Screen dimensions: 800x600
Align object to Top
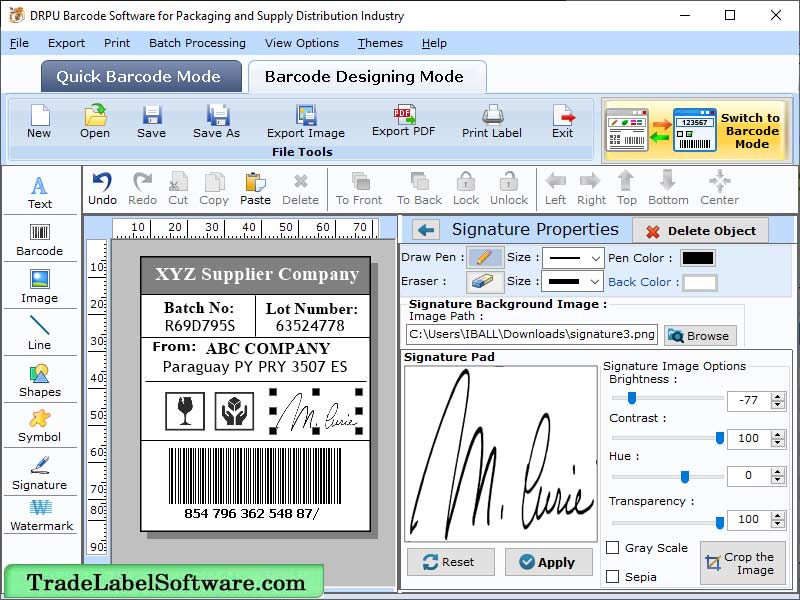(627, 188)
